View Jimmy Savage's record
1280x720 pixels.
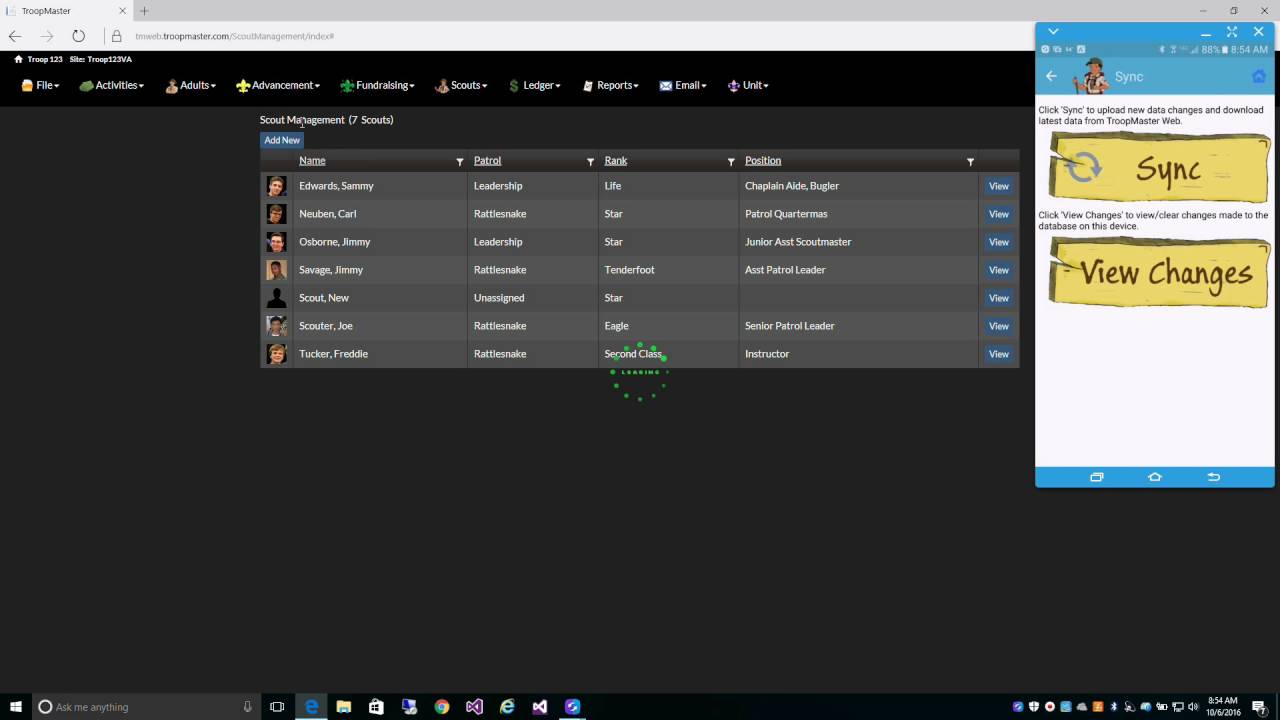point(998,270)
